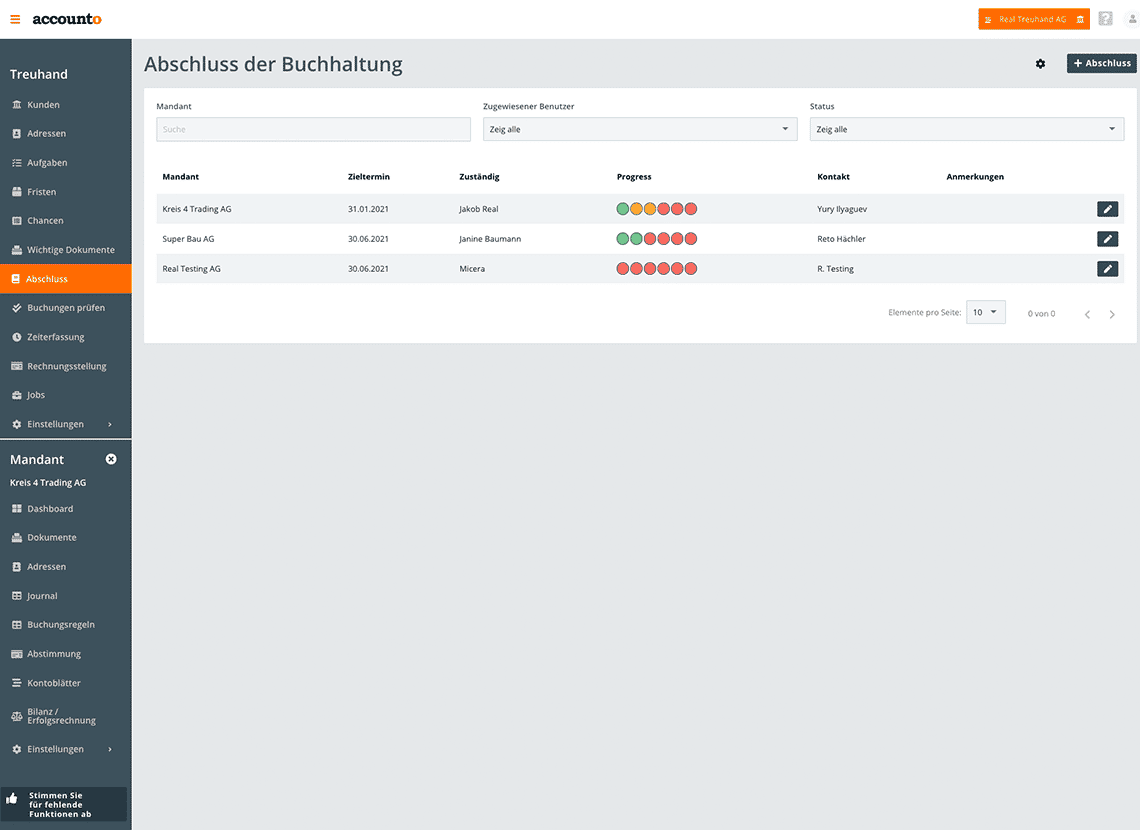Open the Status filter dropdown
The width and height of the screenshot is (1140, 830).
pyautogui.click(x=967, y=129)
